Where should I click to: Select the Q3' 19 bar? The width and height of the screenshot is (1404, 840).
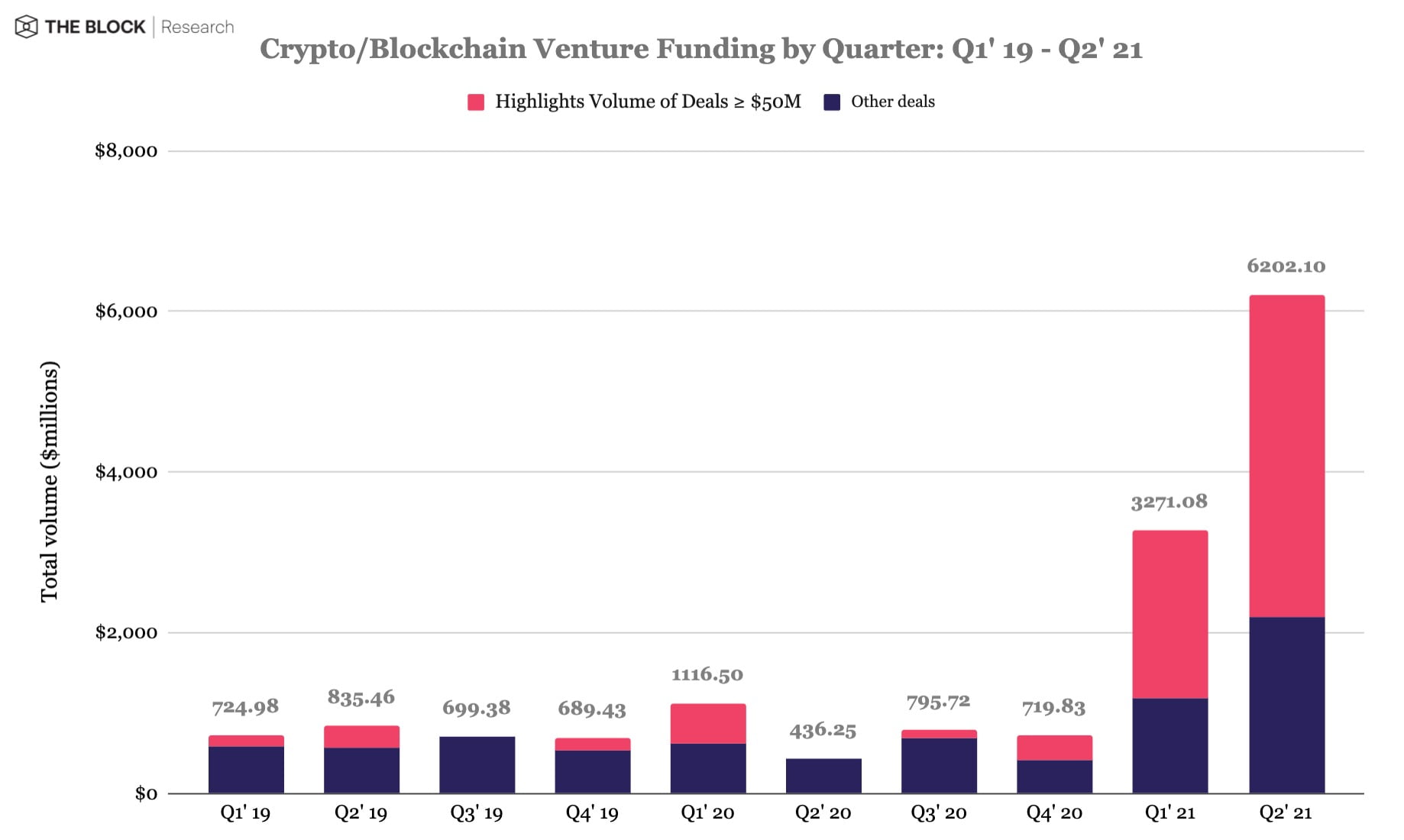tap(477, 764)
